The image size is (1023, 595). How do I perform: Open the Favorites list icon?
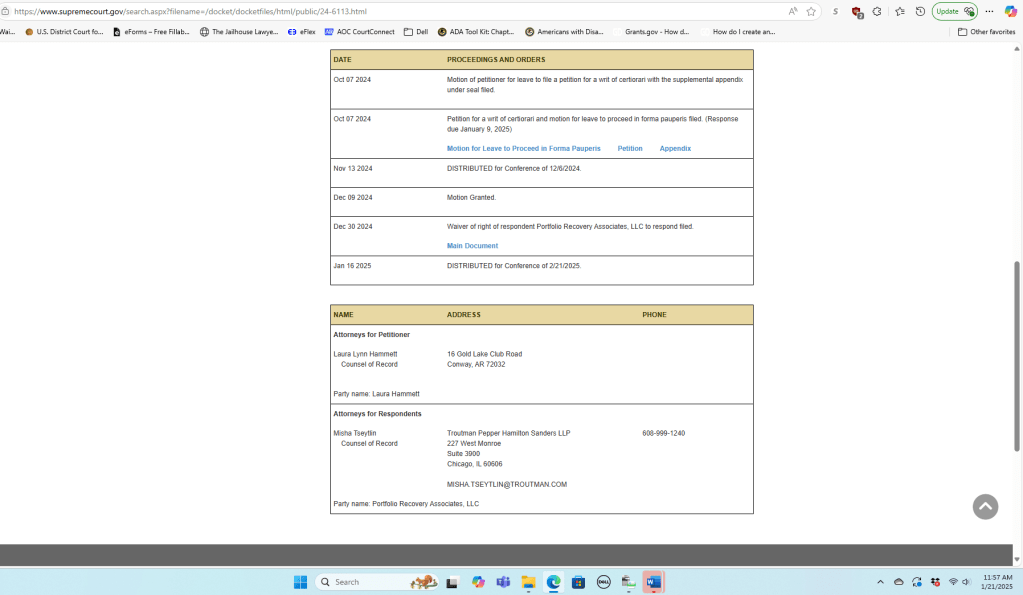[x=899, y=11]
